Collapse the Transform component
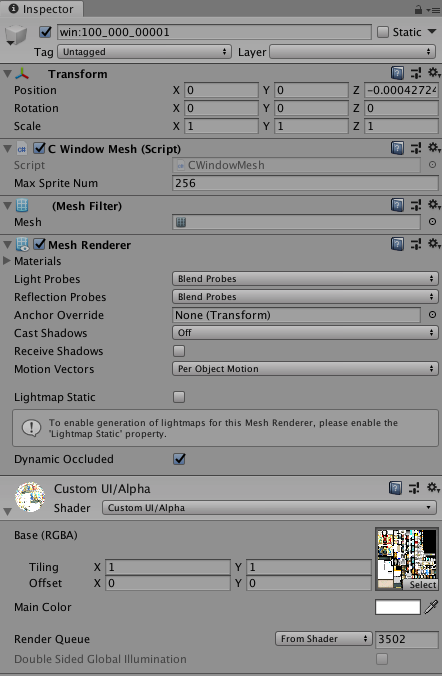Viewport: 442px width, 676px height. 7,74
